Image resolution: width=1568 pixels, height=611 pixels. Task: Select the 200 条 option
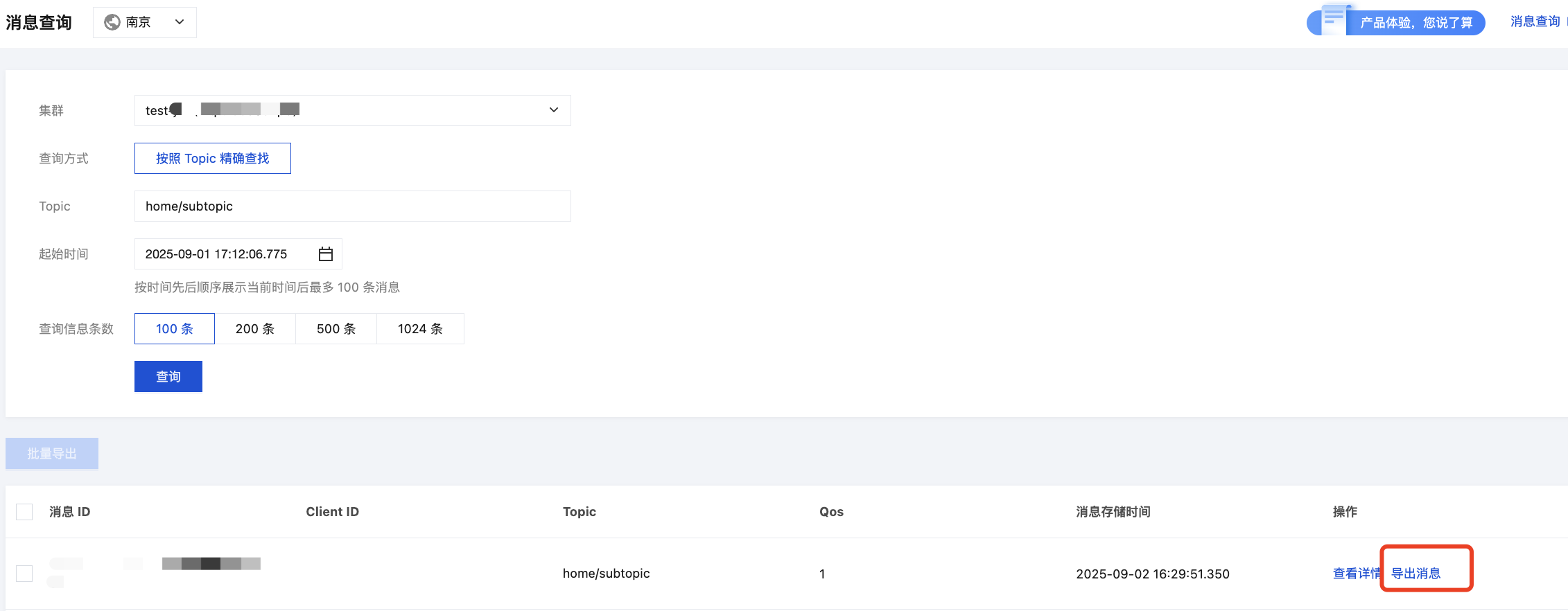coord(255,329)
